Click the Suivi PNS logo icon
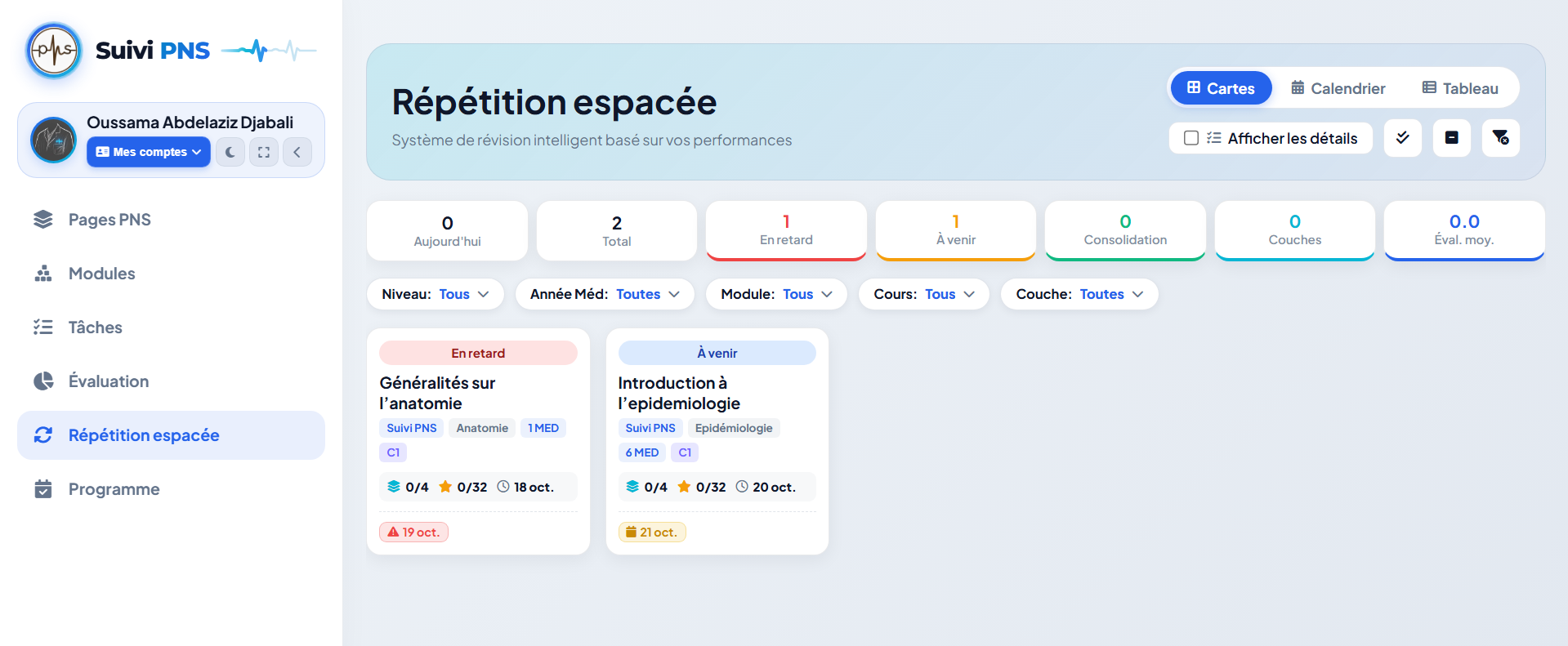 click(54, 51)
